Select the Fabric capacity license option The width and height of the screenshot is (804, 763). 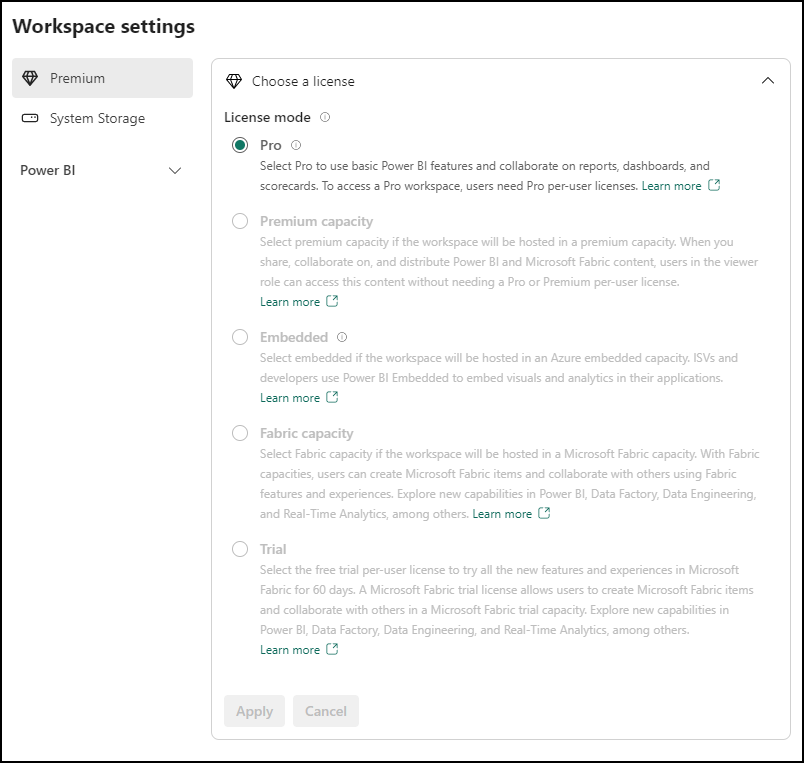[239, 433]
